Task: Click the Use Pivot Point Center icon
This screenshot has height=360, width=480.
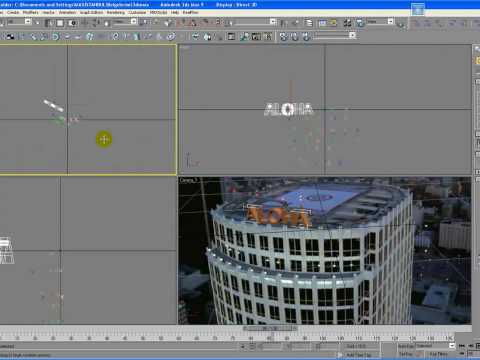Action: coord(144,23)
